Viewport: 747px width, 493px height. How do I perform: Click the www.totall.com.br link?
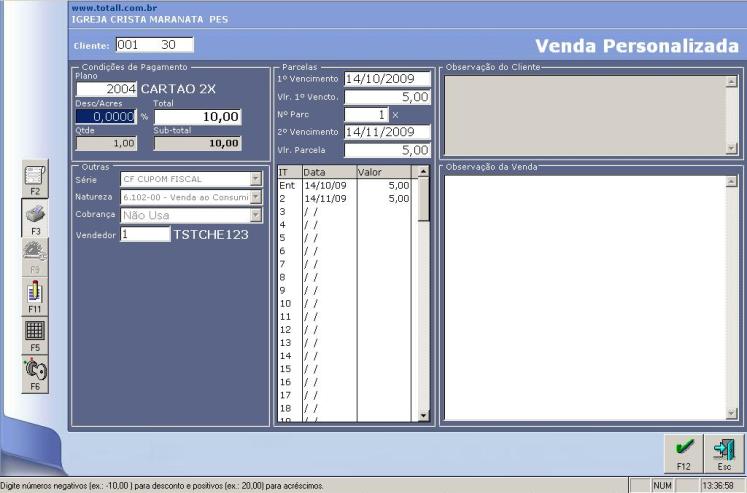coord(114,8)
